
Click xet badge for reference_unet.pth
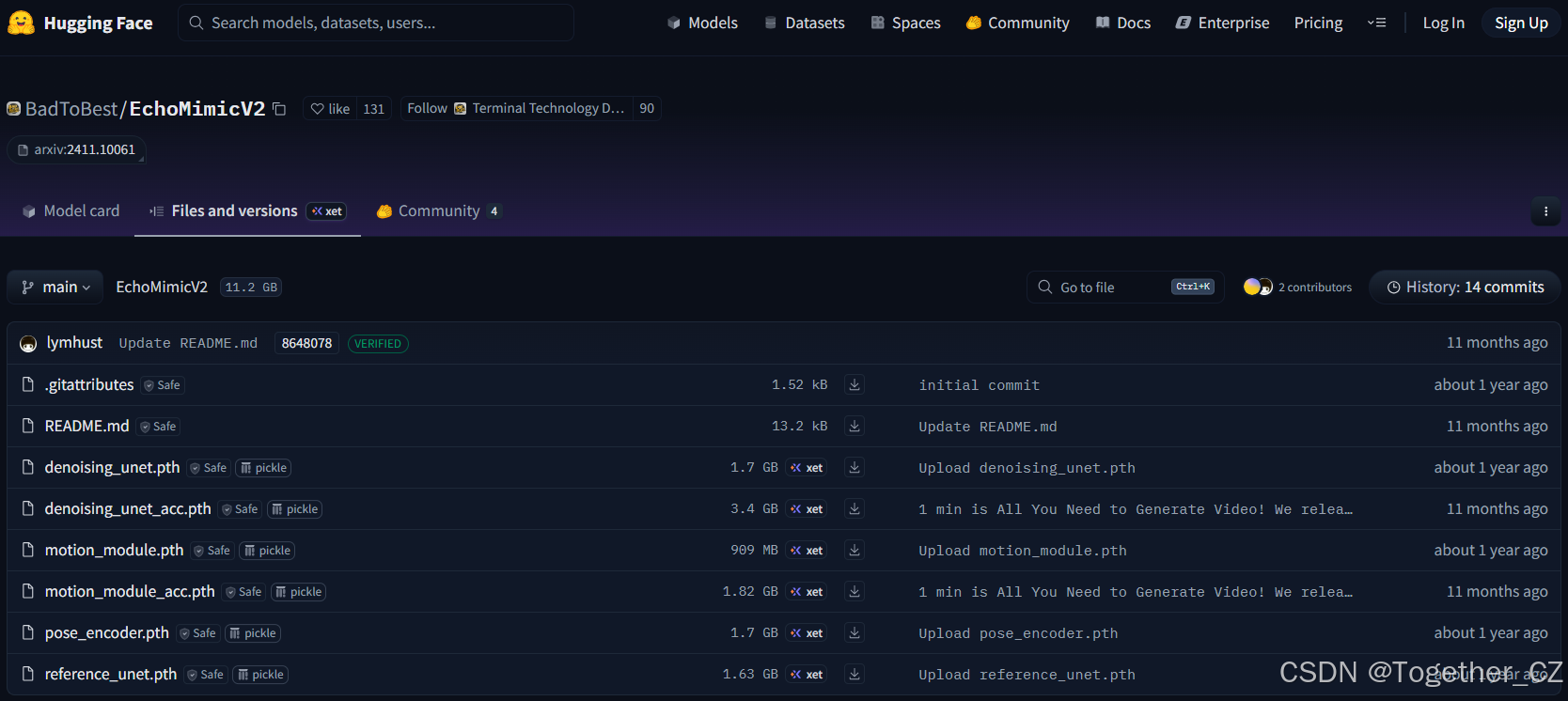click(807, 675)
